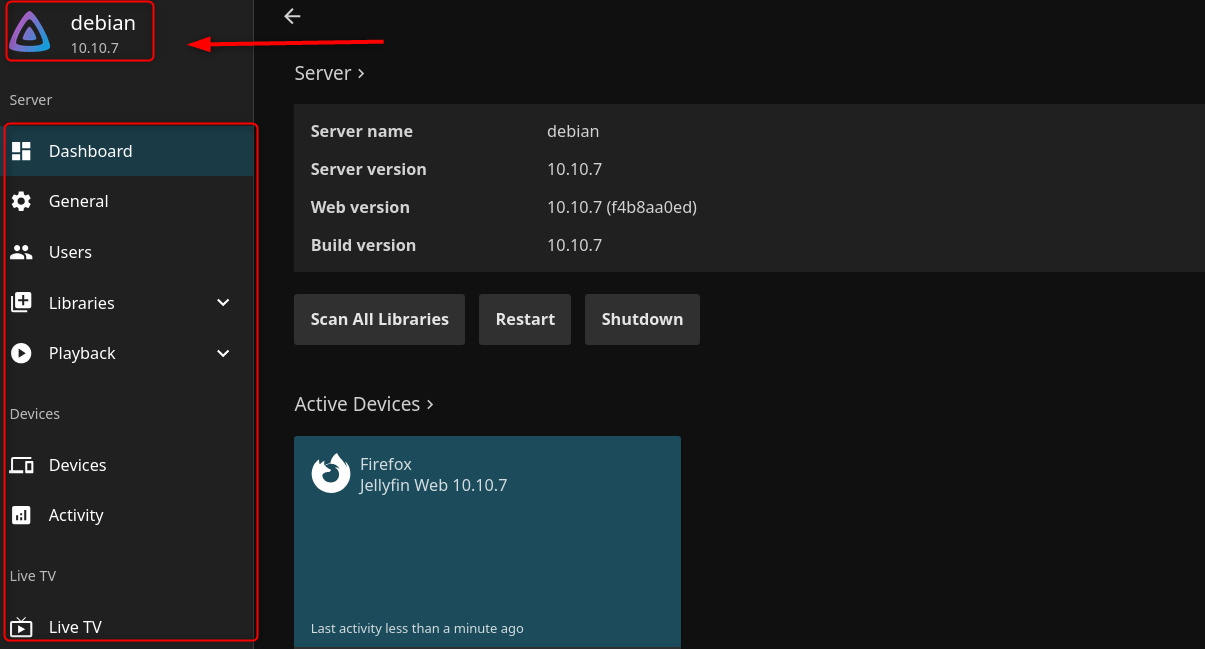Click the Live TV television icon
The width and height of the screenshot is (1205, 649).
[x=21, y=627]
